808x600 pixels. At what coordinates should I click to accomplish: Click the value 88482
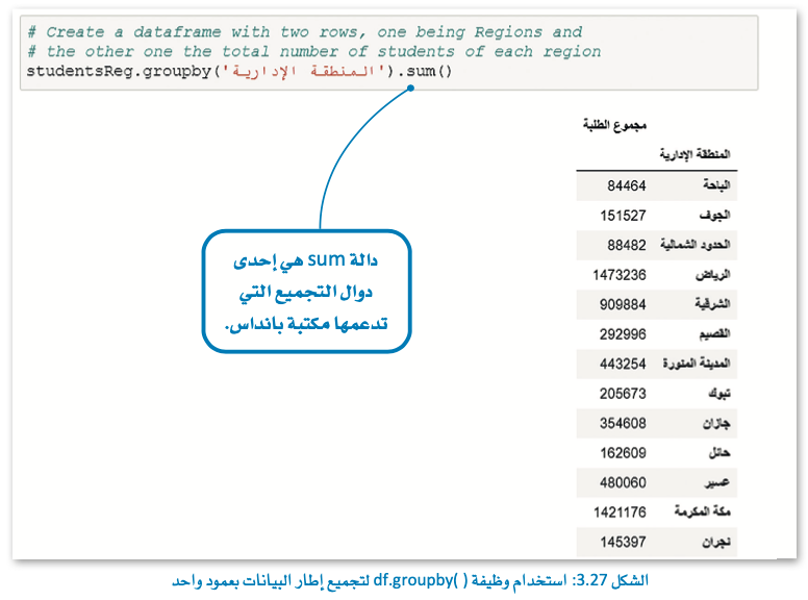[626, 245]
